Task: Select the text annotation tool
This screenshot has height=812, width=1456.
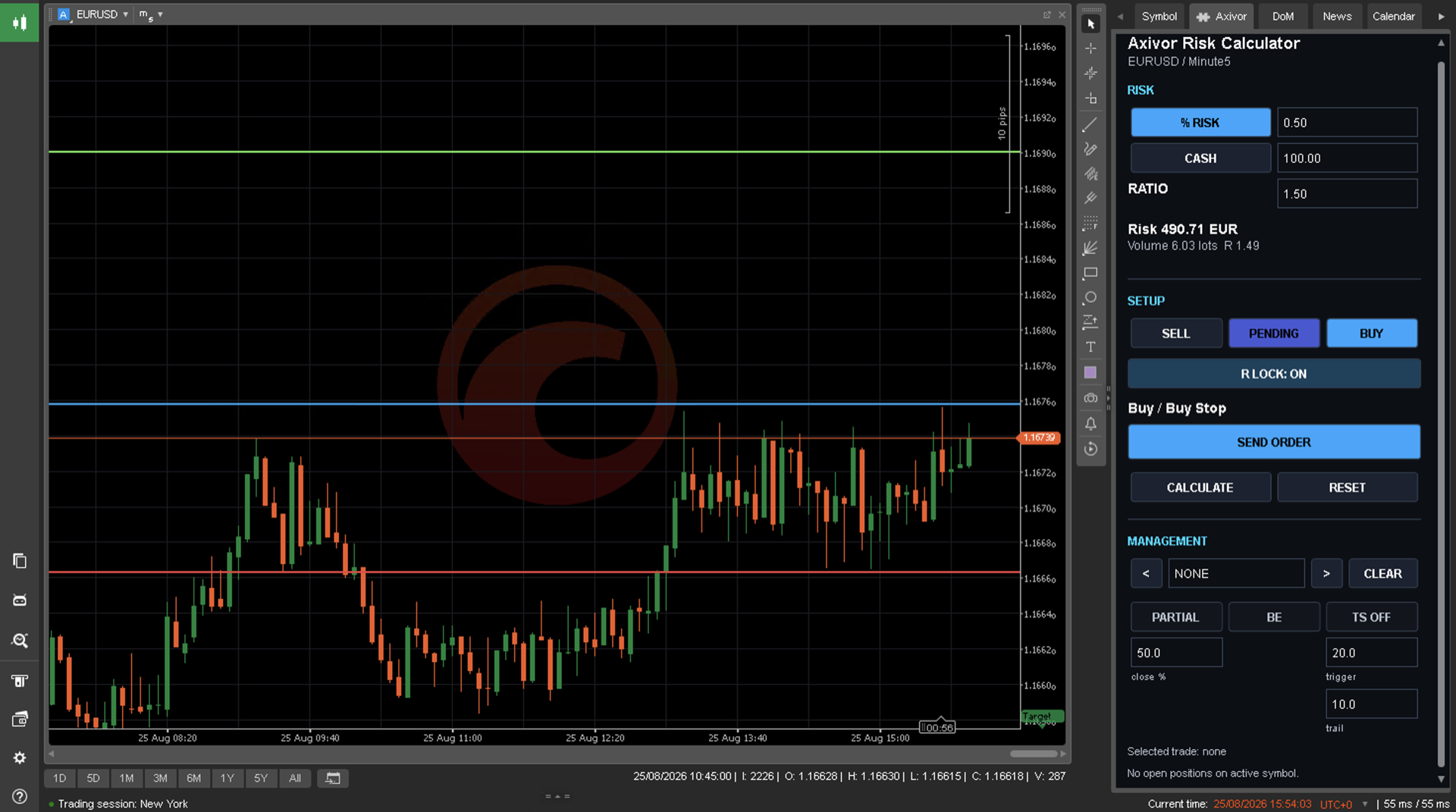Action: [1090, 347]
